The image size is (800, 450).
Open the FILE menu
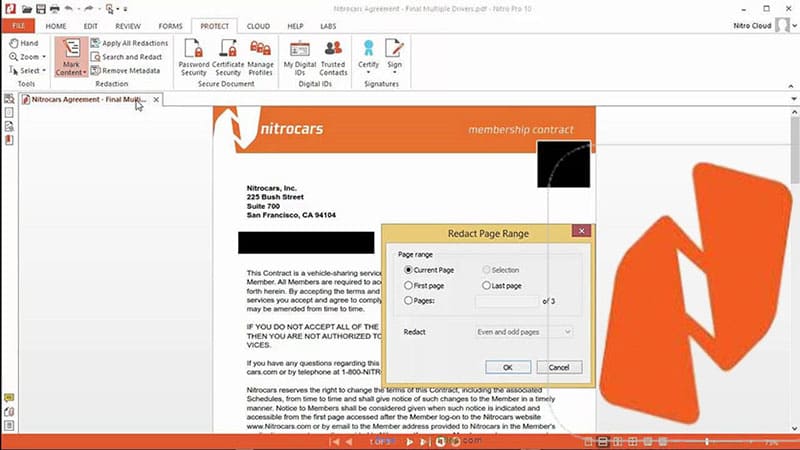click(18, 26)
